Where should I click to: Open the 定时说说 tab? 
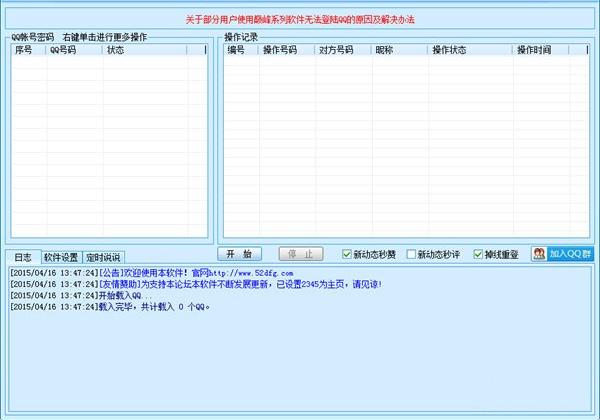103,257
